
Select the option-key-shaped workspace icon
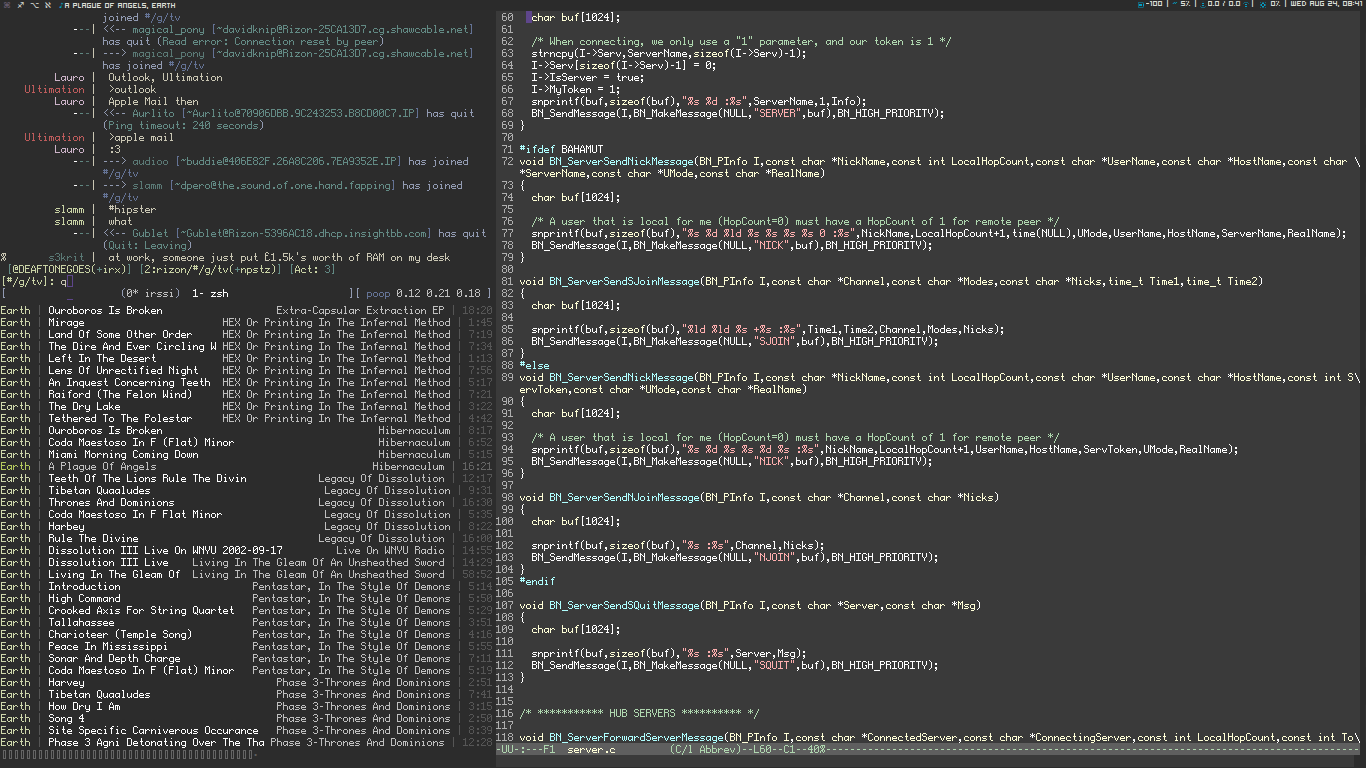tap(34, 5)
